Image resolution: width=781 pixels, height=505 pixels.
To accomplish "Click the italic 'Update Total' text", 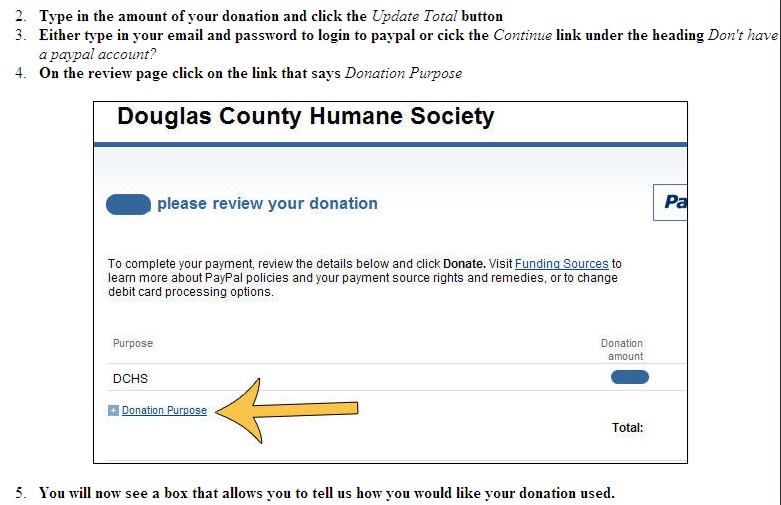I will coord(414,17).
